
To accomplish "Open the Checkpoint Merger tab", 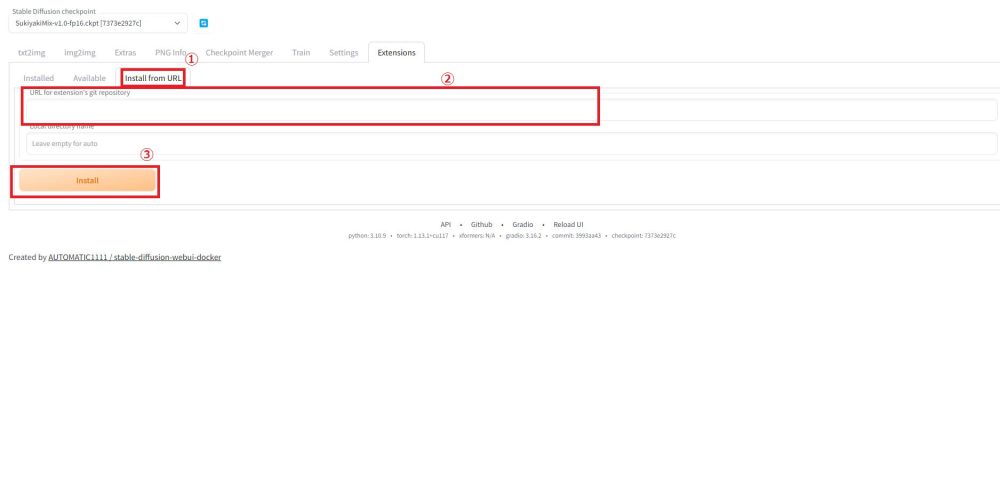I will 239,53.
